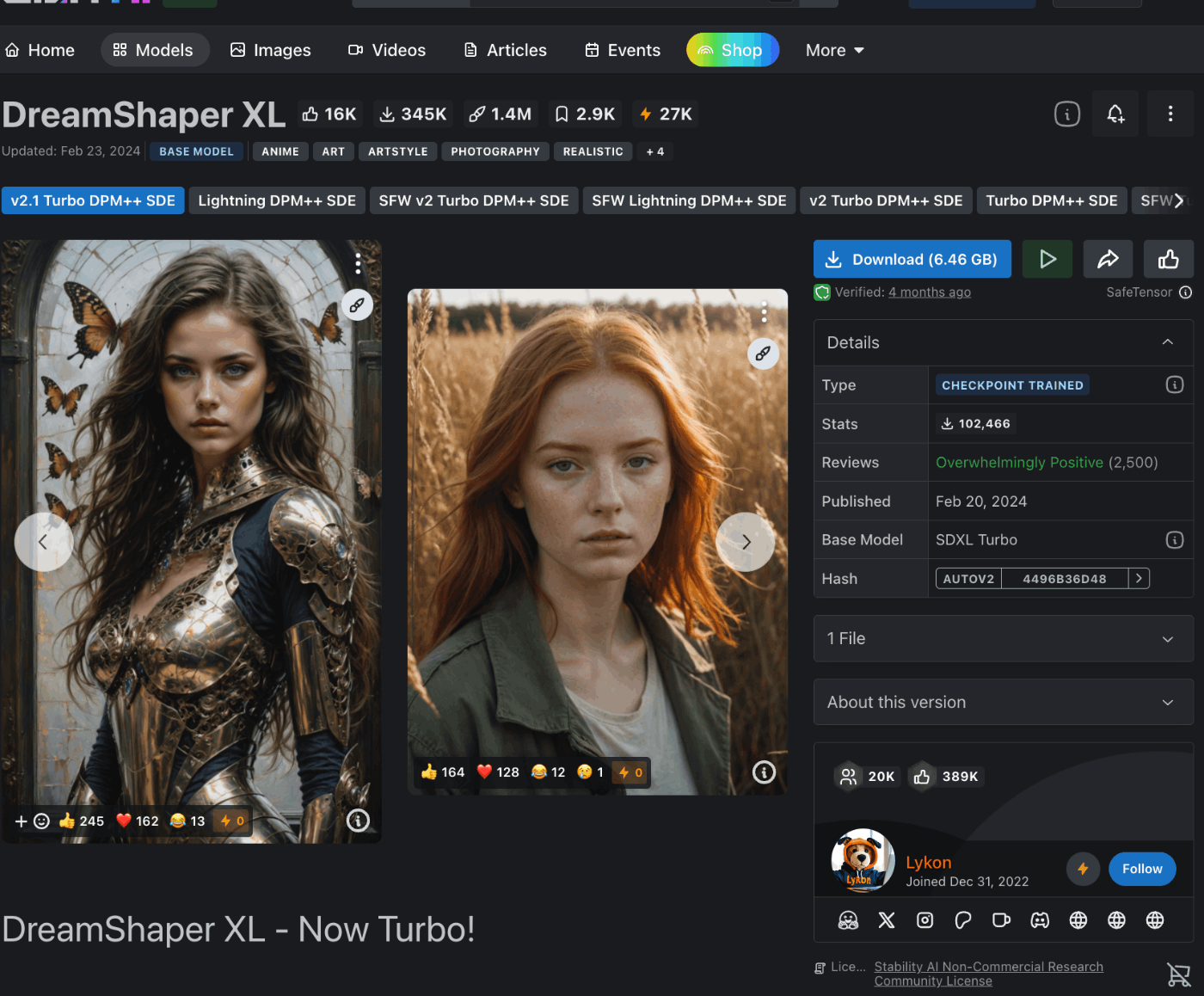Tip buzz on the red-haired woman image

pyautogui.click(x=630, y=772)
